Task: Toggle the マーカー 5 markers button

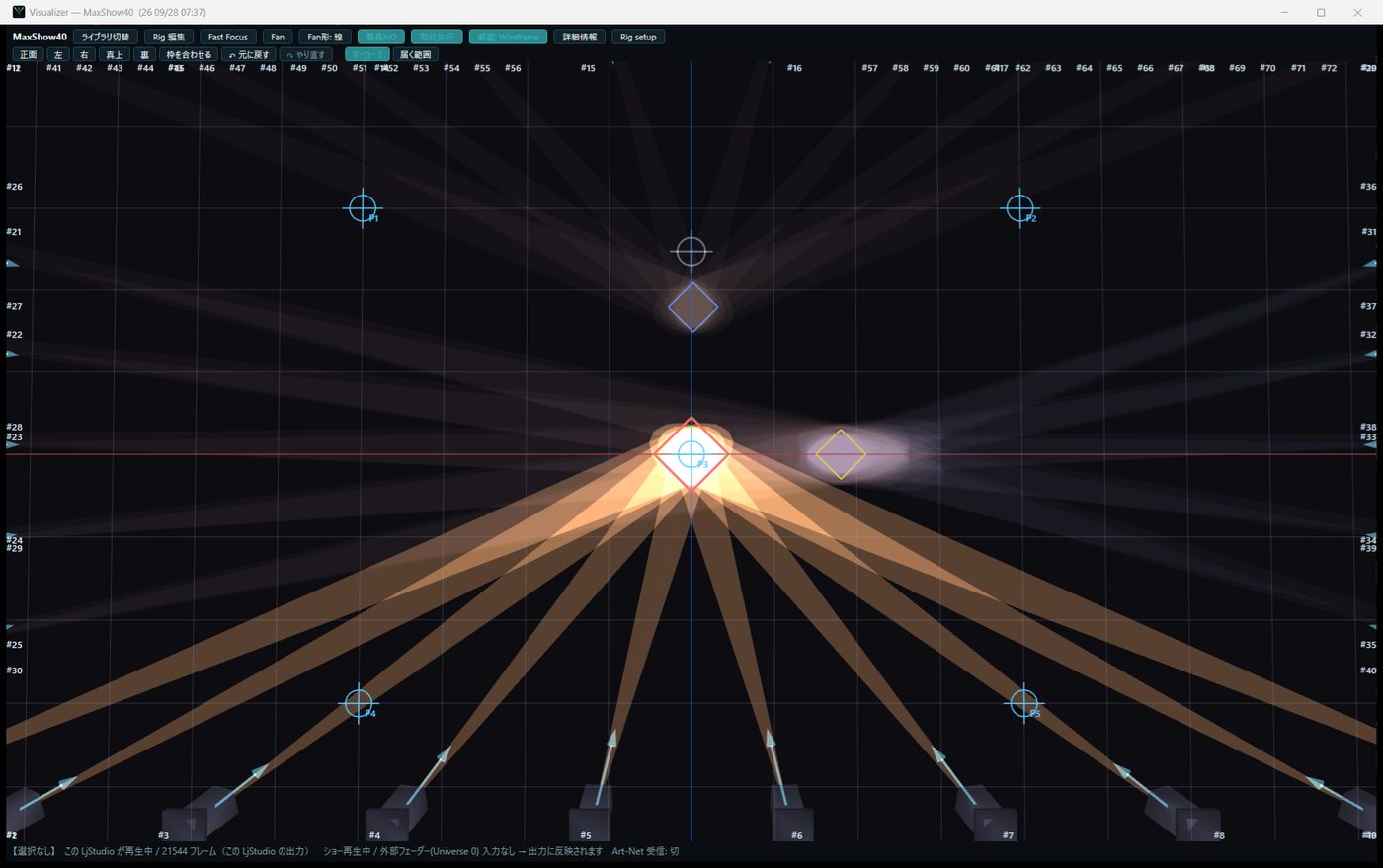Action: click(366, 54)
